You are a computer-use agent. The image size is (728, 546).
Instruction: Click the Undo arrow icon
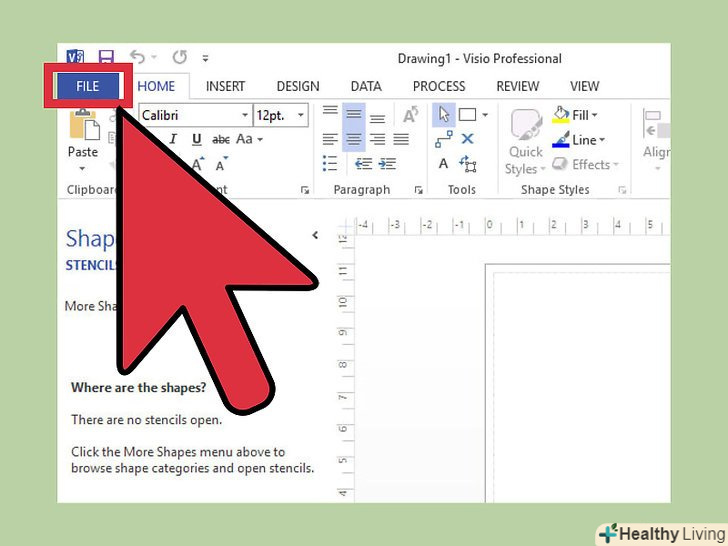pyautogui.click(x=137, y=57)
